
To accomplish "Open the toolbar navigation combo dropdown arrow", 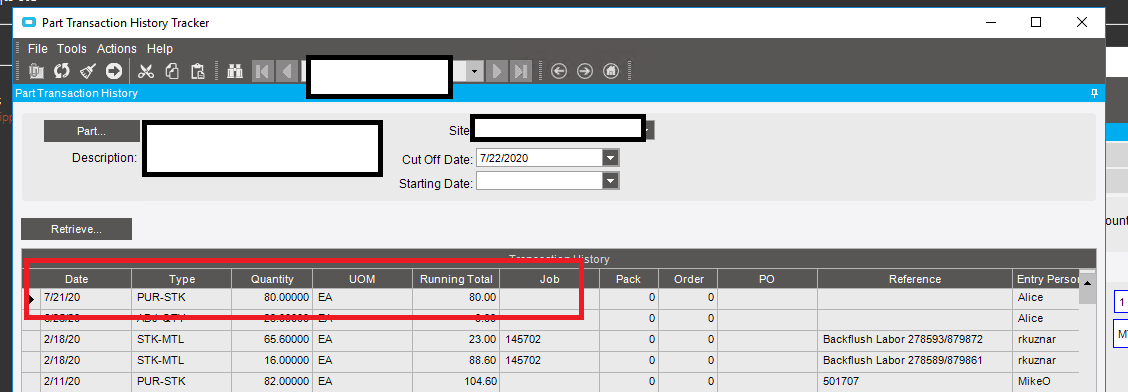I will click(474, 70).
